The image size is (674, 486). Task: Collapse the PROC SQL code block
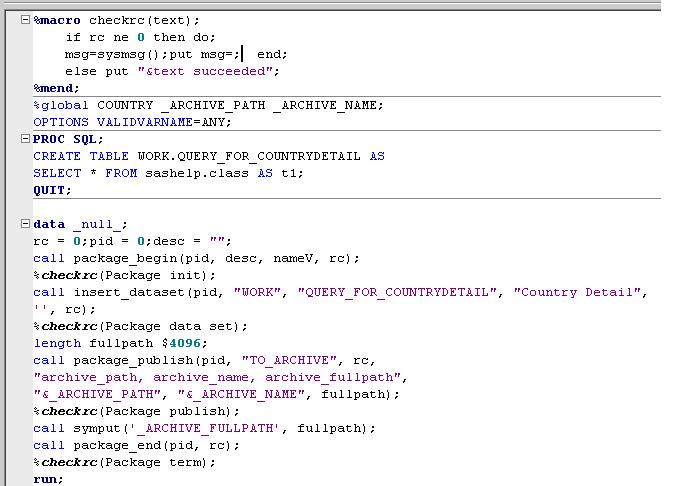pos(25,139)
